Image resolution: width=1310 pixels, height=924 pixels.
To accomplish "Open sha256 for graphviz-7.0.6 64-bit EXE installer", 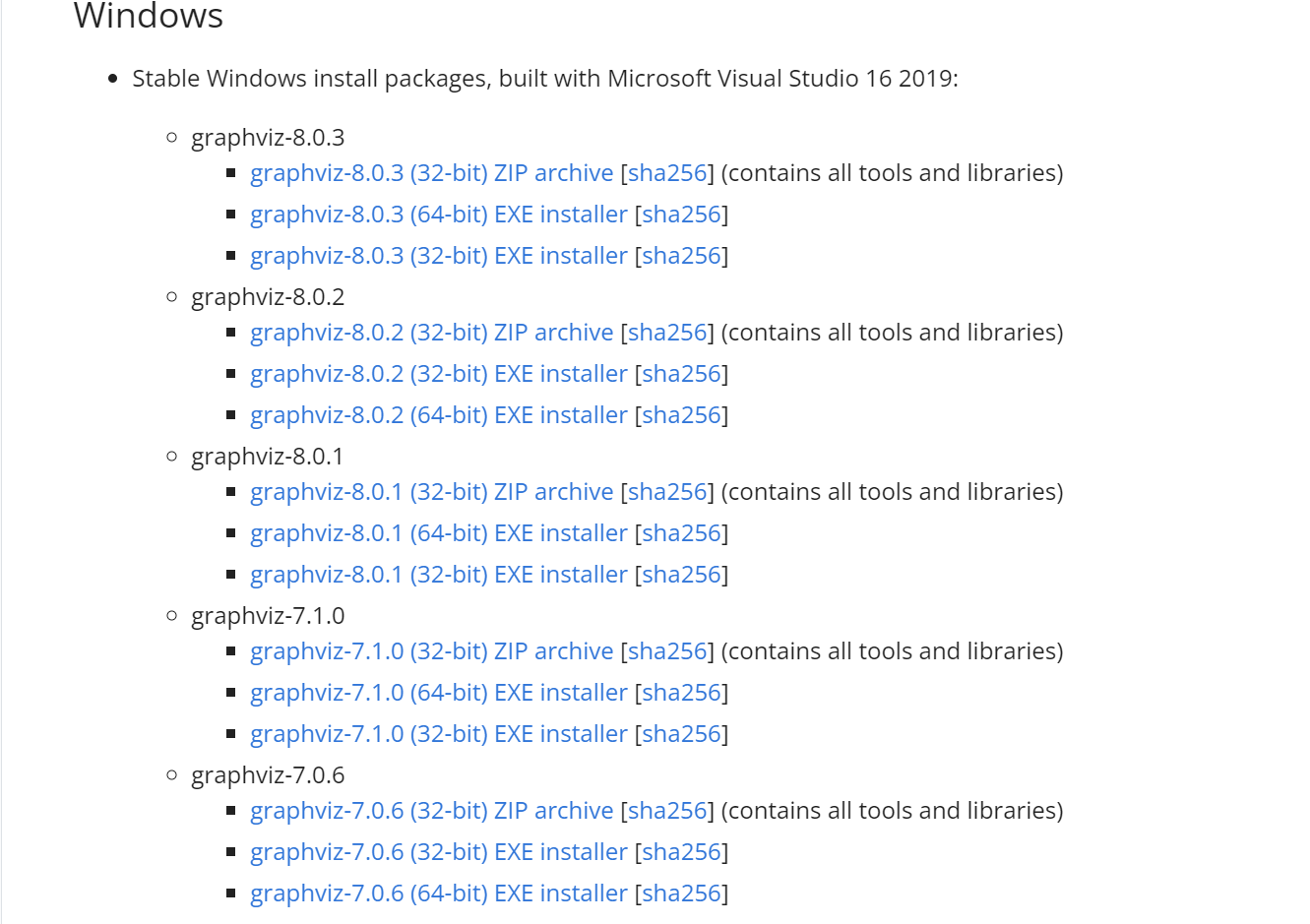I will tap(681, 893).
